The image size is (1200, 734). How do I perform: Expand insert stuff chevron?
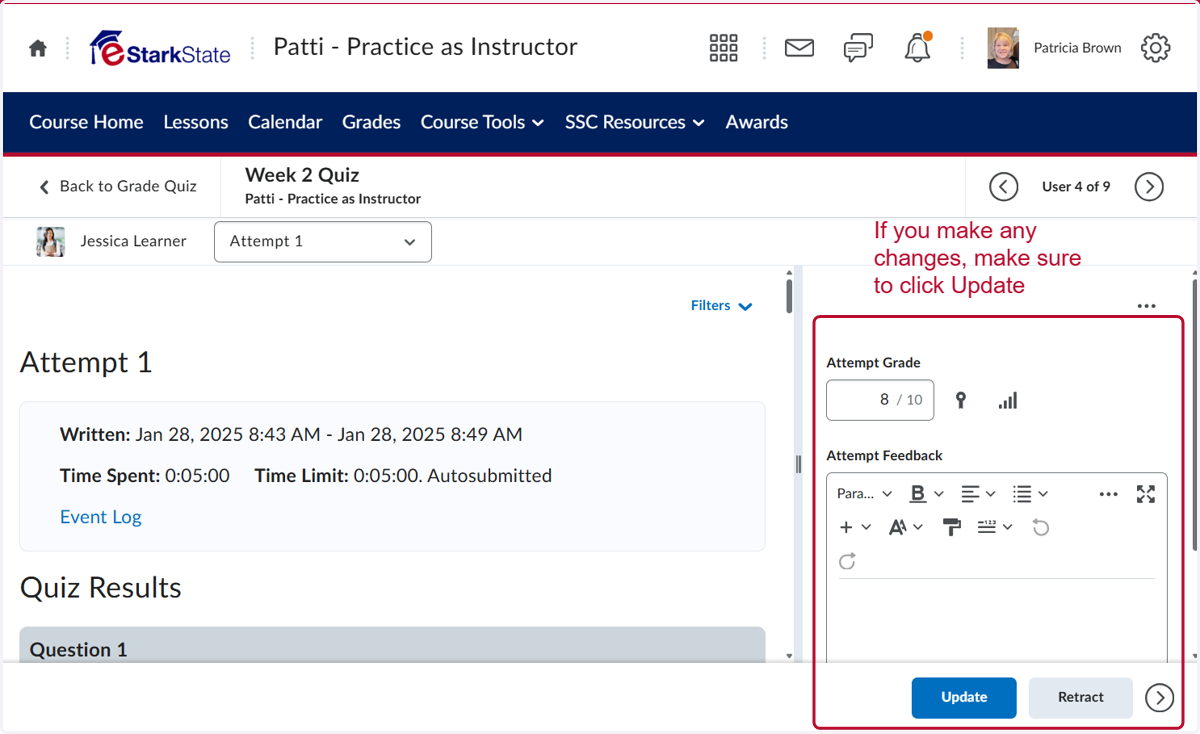click(866, 527)
